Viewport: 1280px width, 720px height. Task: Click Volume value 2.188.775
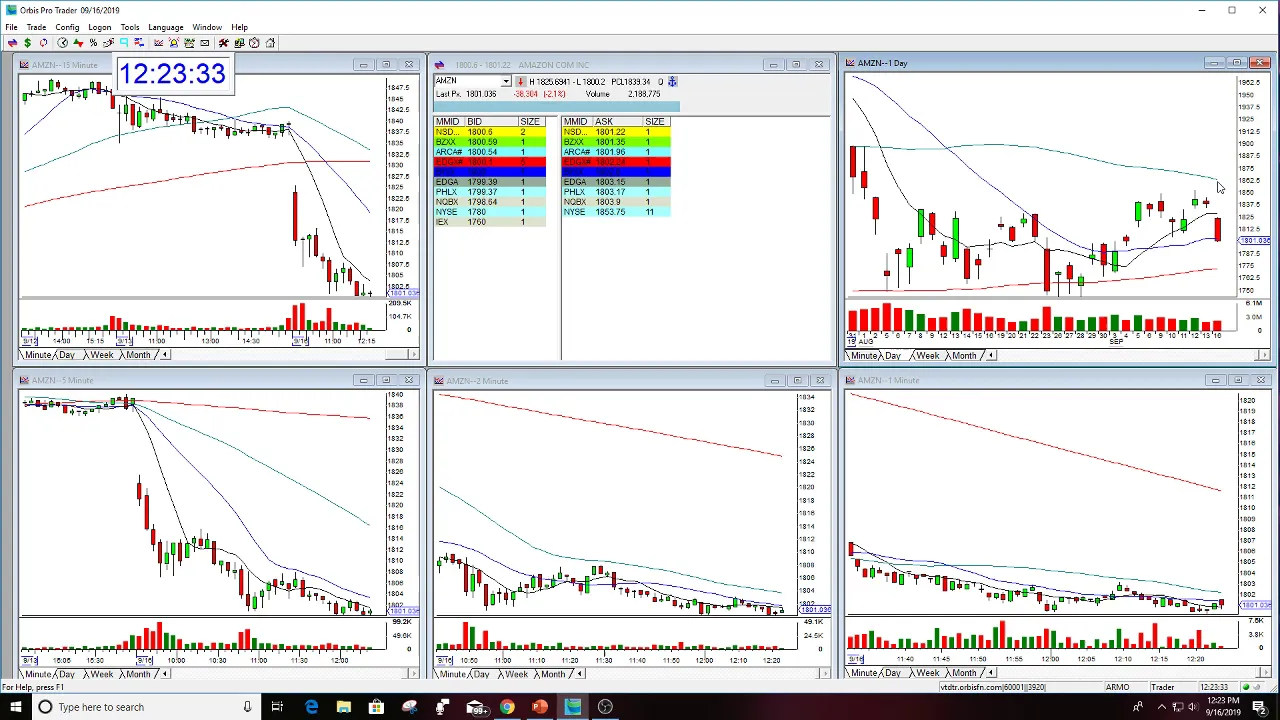point(644,94)
